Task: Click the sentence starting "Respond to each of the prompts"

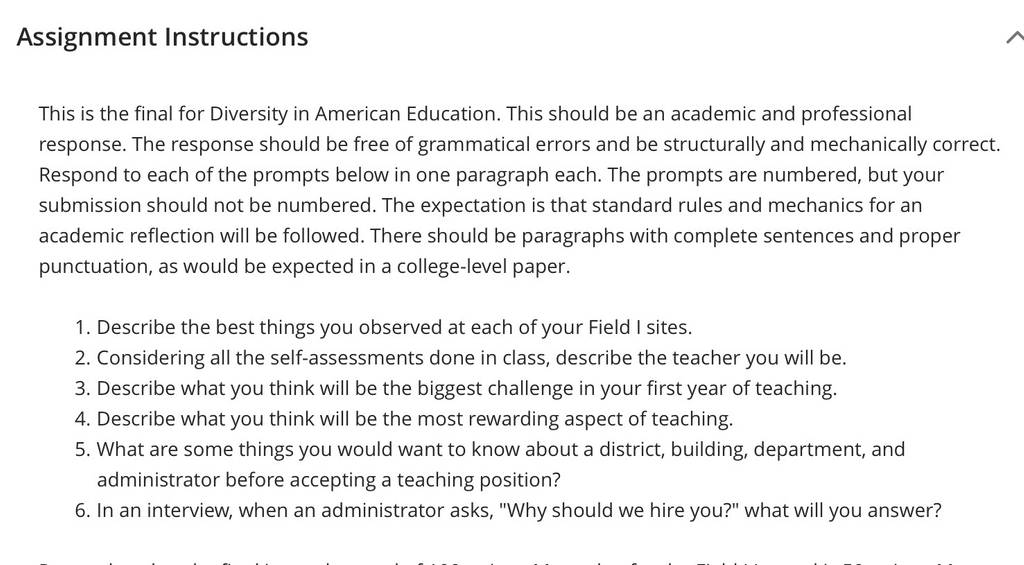Action: pos(320,175)
